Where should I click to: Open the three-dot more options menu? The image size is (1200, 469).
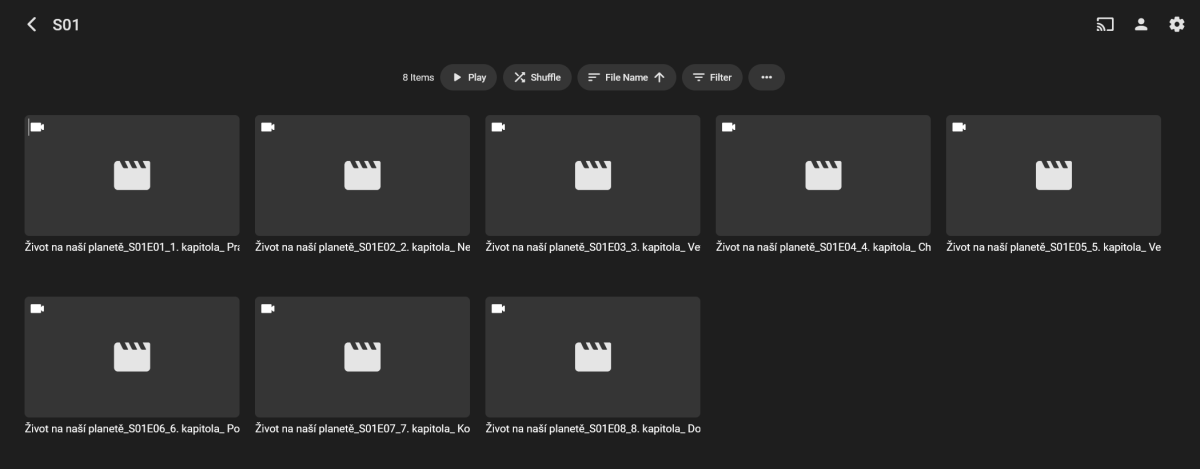(x=767, y=77)
